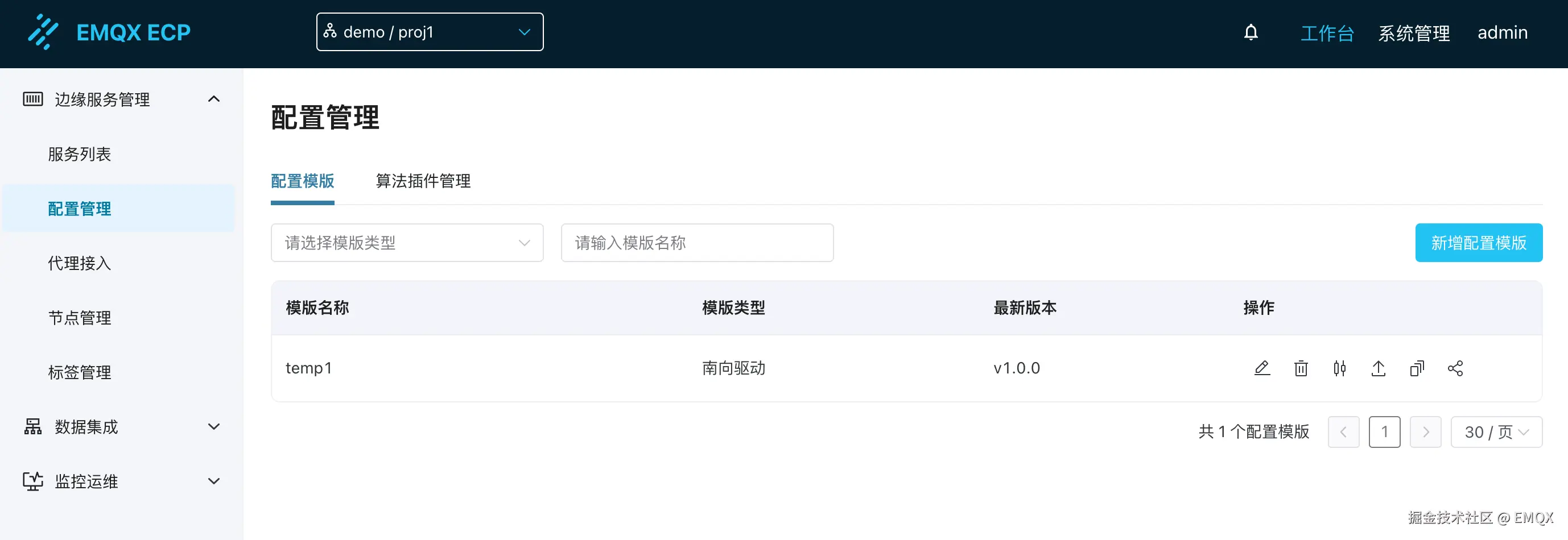
Task: Duplicate temp1 with the copy icon
Action: tap(1418, 368)
